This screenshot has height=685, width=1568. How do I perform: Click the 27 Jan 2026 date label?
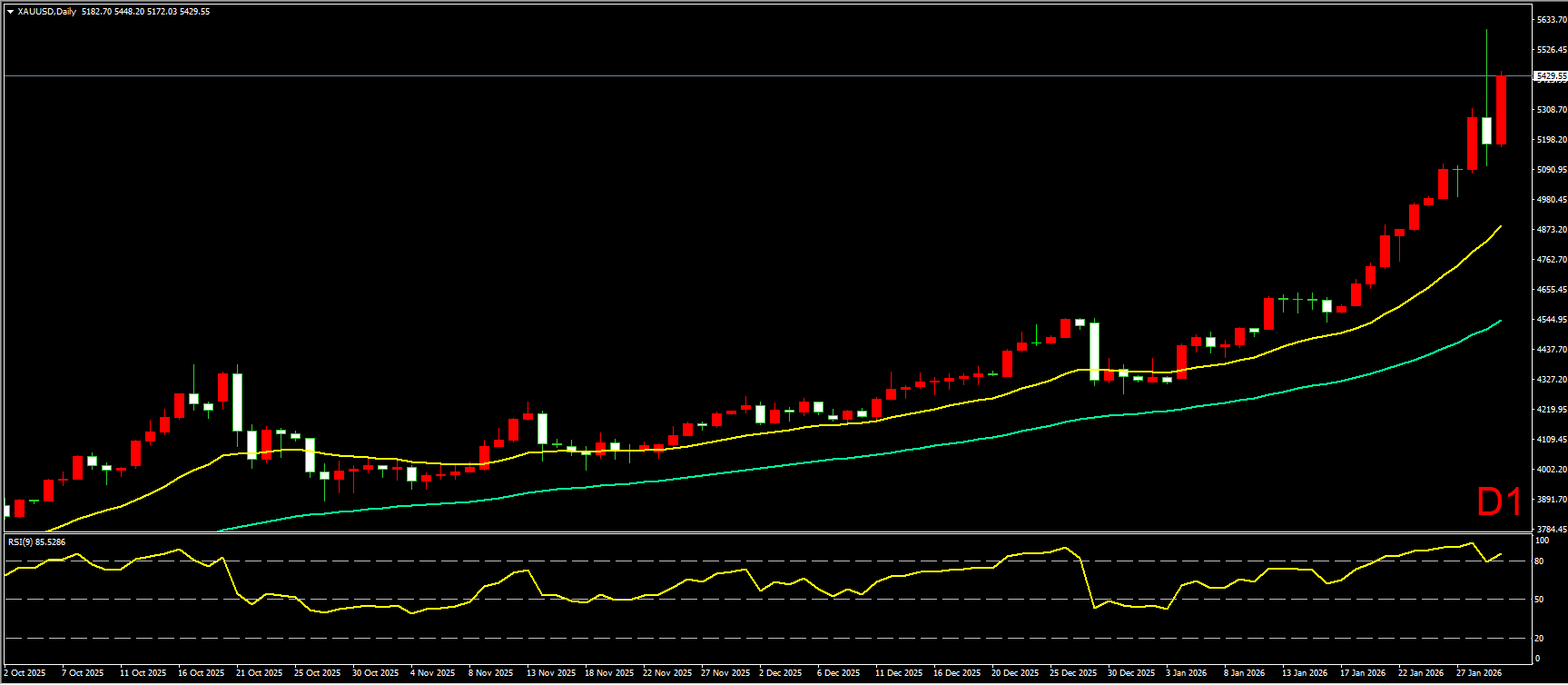1479,673
